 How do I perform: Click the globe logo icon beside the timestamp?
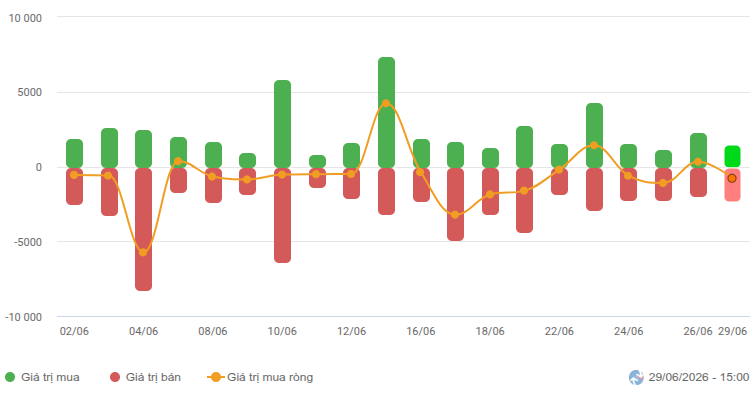click(x=636, y=378)
